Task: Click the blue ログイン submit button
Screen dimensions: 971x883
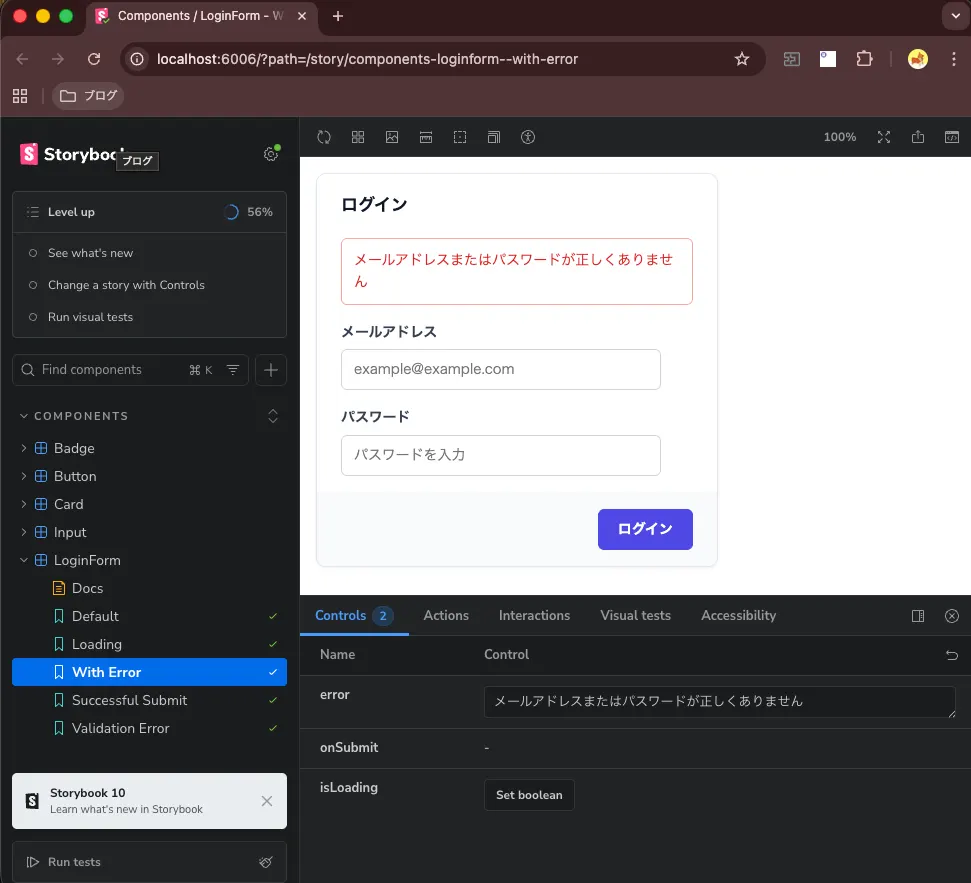Action: [645, 529]
